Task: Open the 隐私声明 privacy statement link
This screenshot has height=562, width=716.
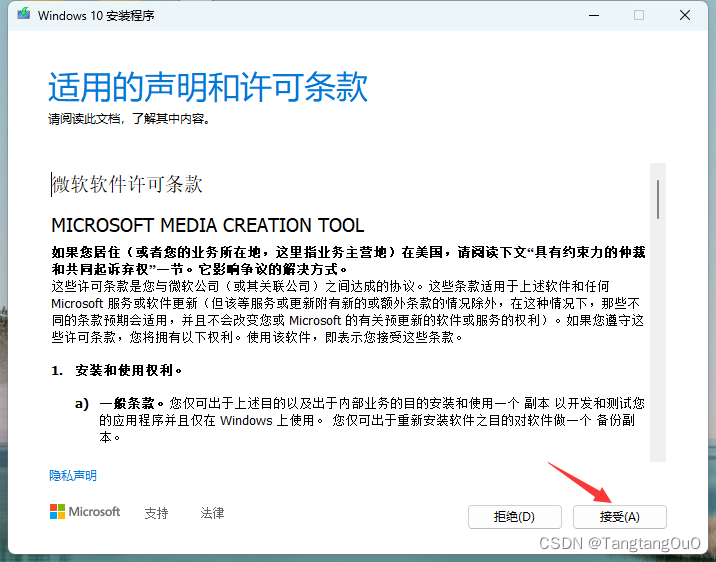Action: coord(73,476)
